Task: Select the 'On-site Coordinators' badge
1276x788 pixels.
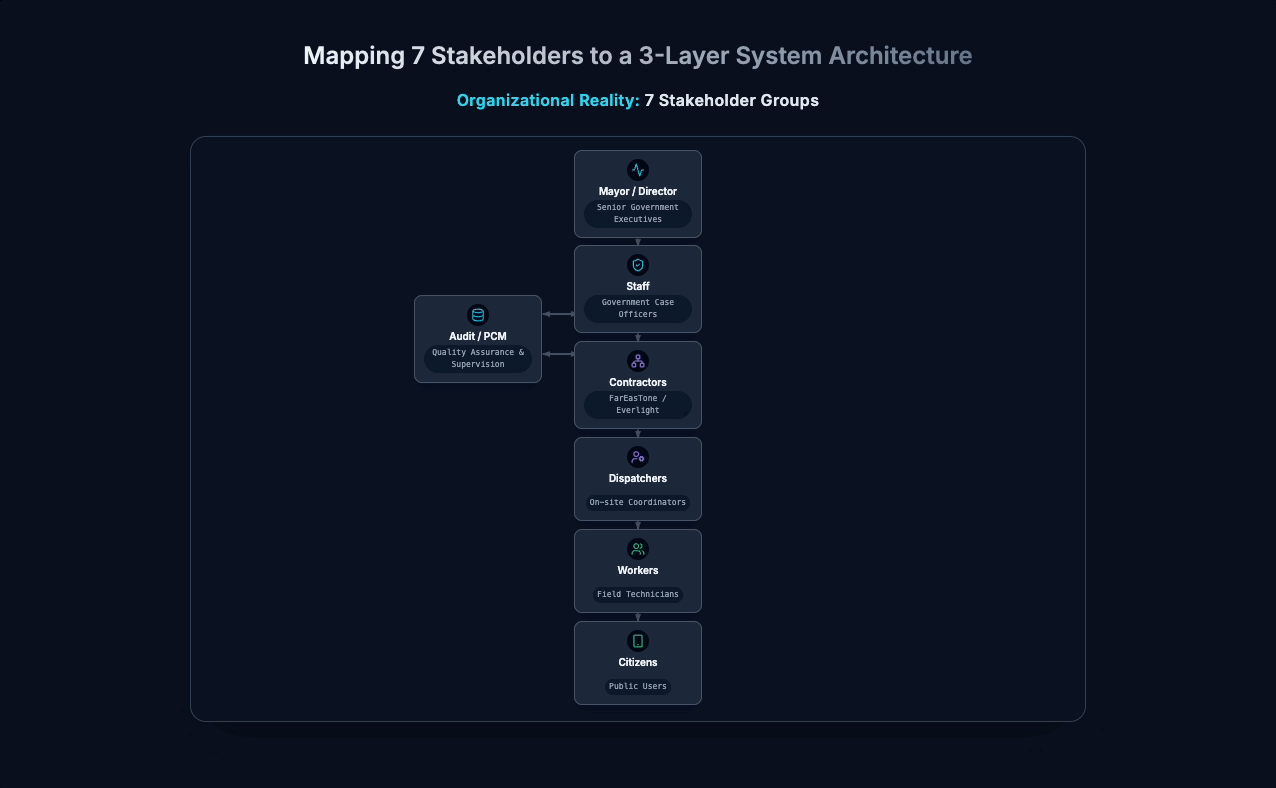Action: 638,502
